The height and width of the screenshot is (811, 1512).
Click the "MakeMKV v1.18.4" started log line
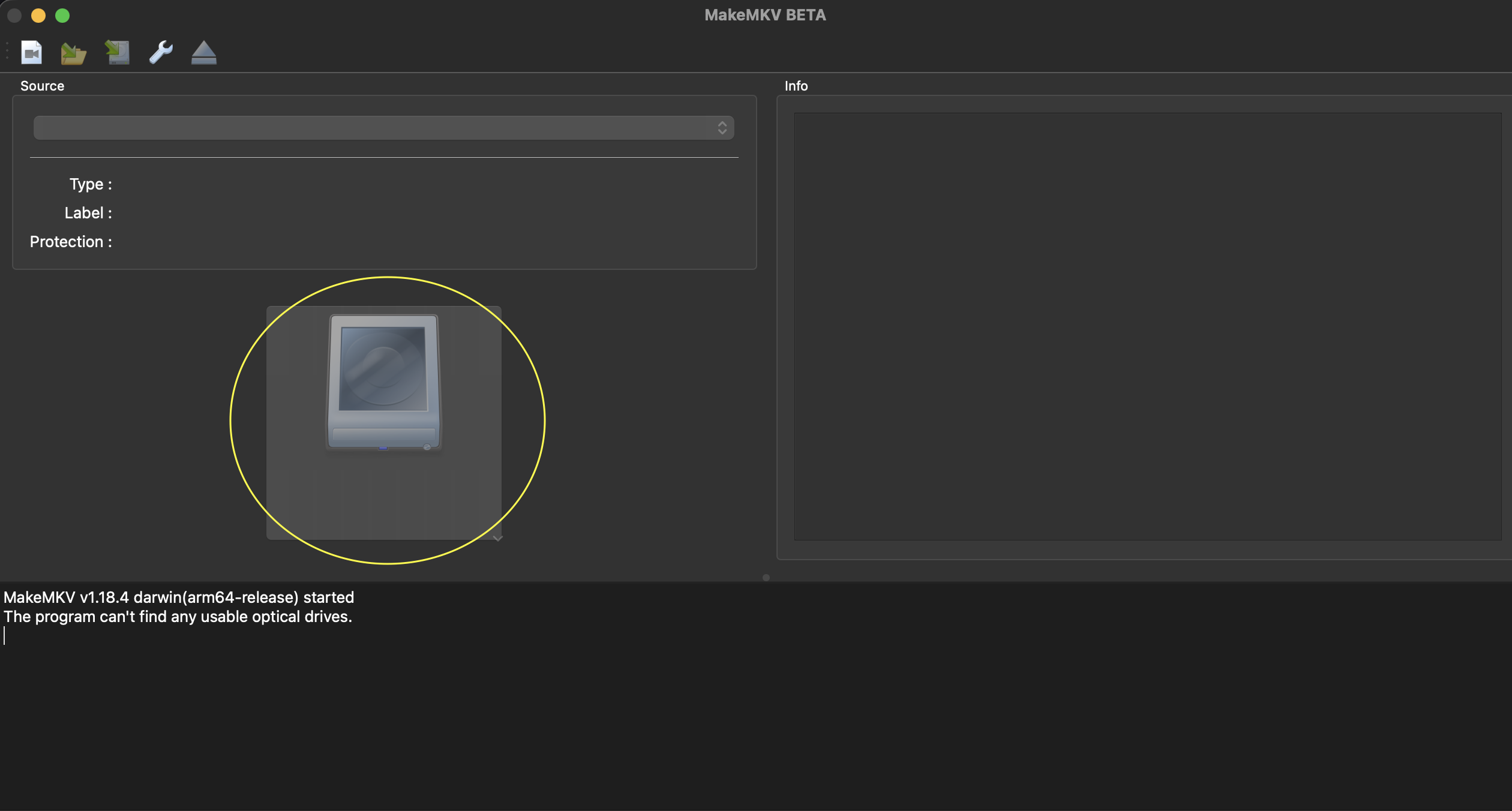(x=179, y=597)
